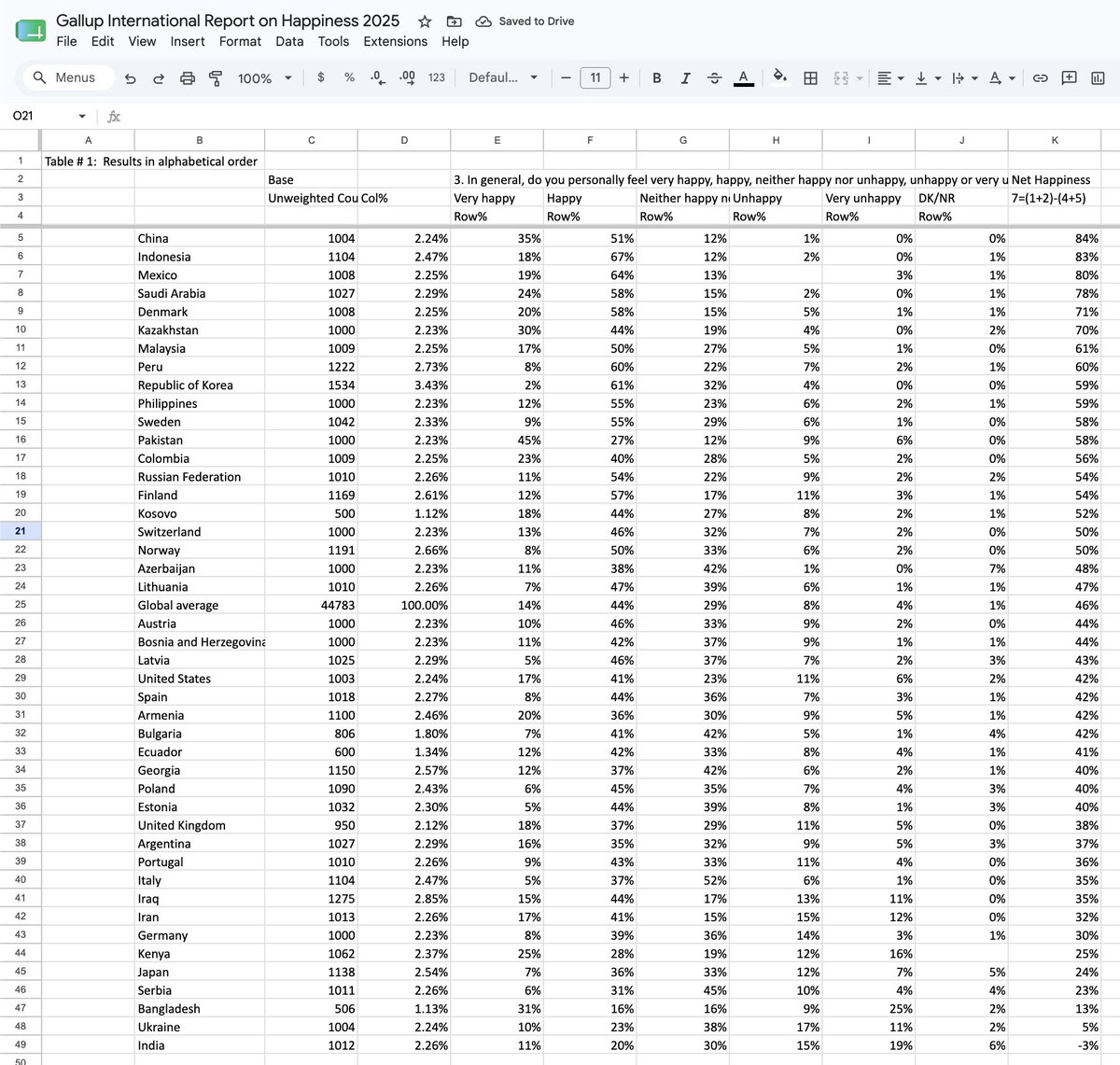
Task: Open the 123 more formats menu
Action: pyautogui.click(x=437, y=77)
